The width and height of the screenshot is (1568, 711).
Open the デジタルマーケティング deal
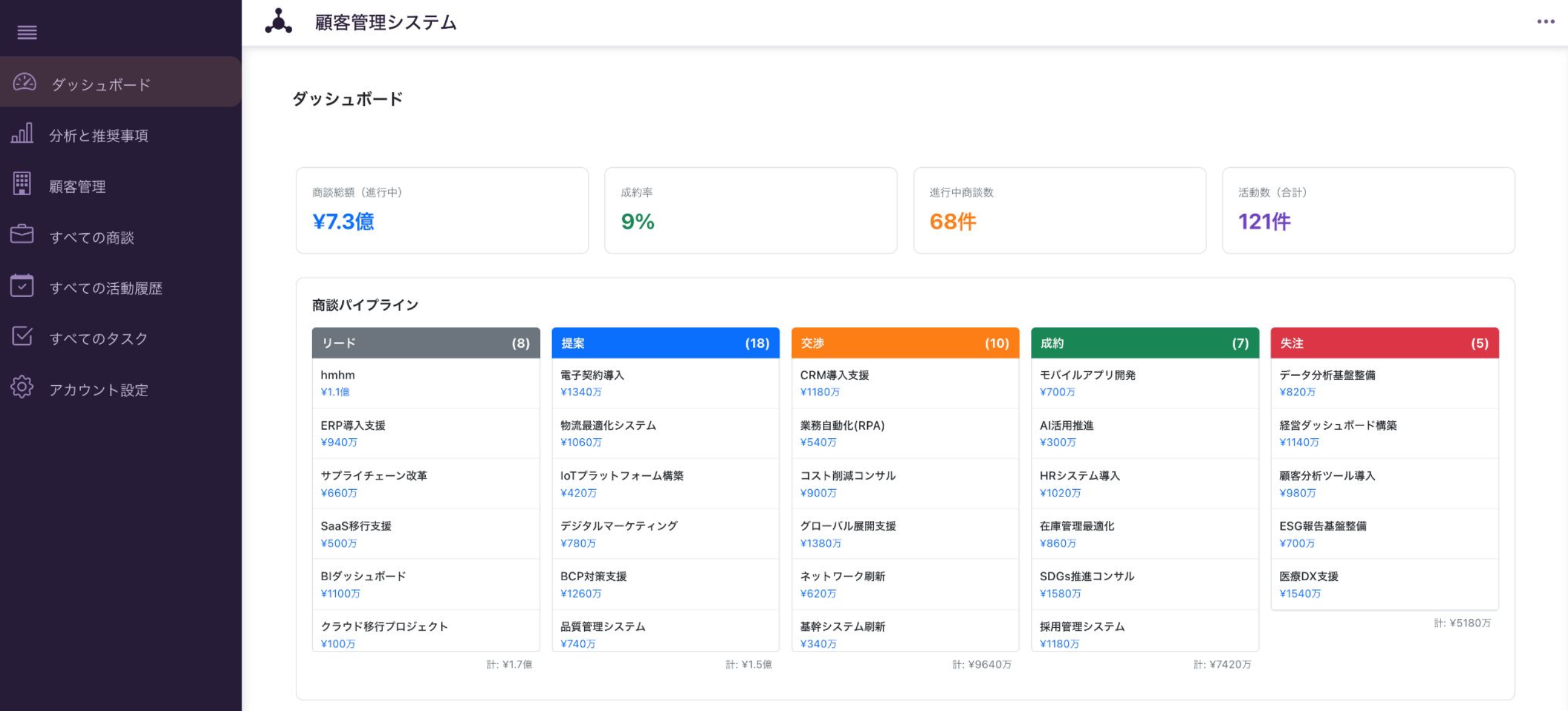[x=666, y=534]
